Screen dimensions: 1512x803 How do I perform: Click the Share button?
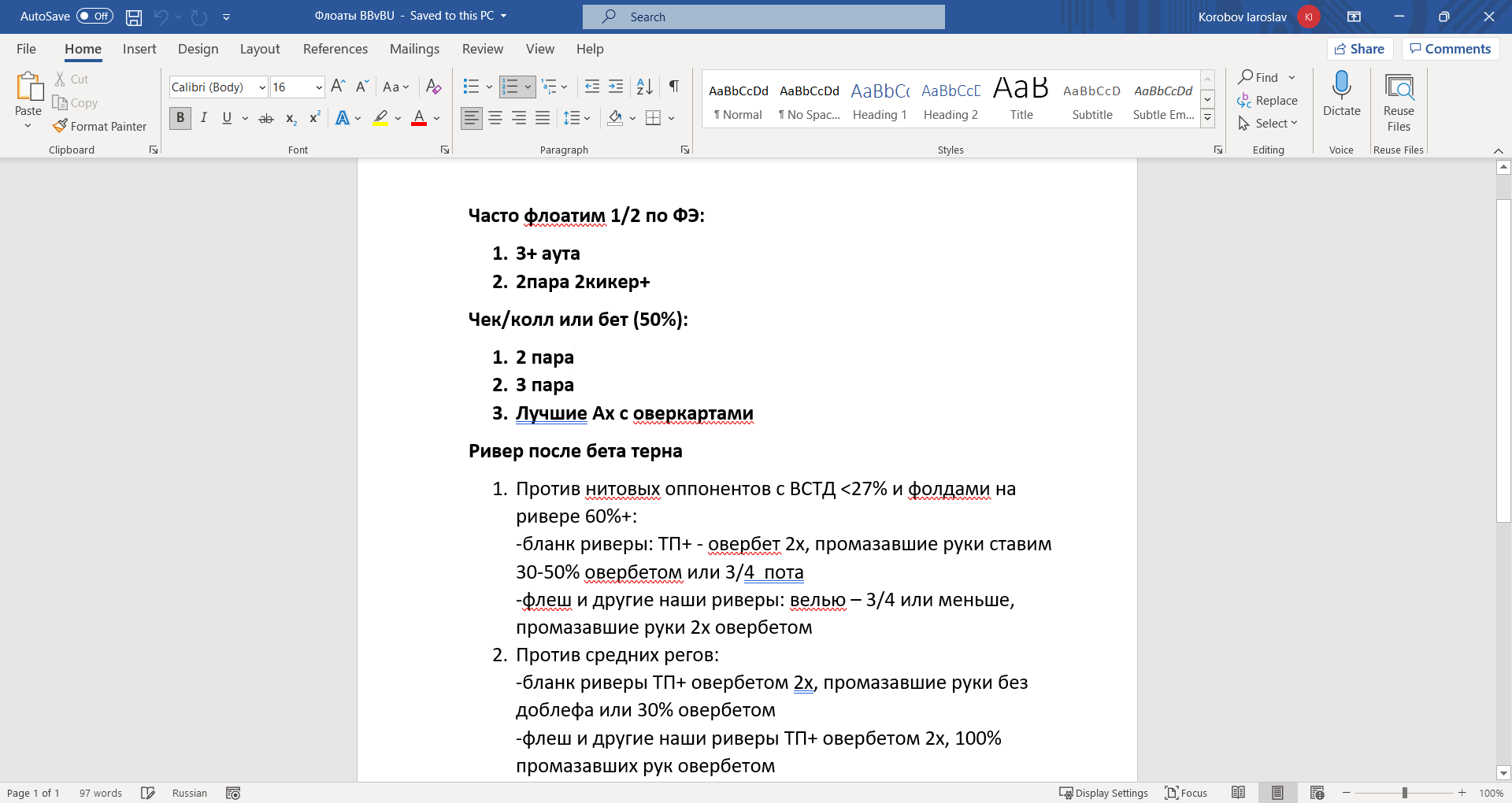click(x=1360, y=49)
